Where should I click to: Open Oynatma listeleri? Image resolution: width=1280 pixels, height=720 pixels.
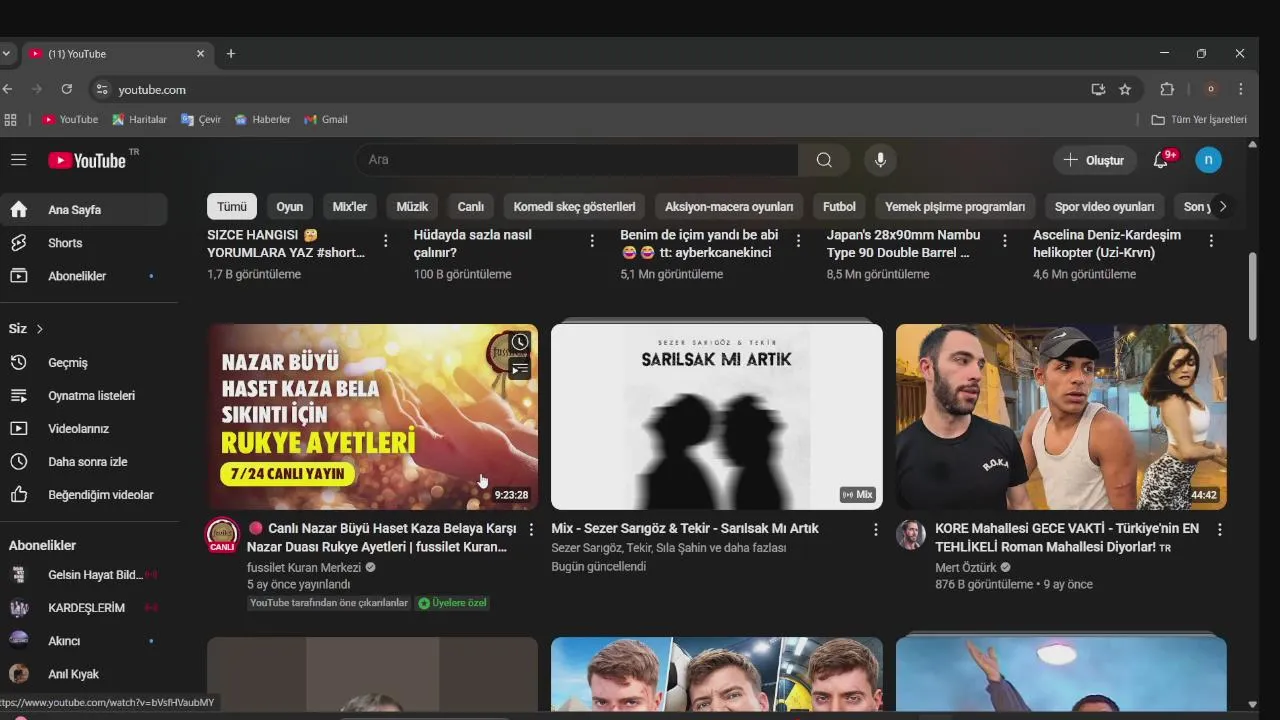tap(84, 396)
